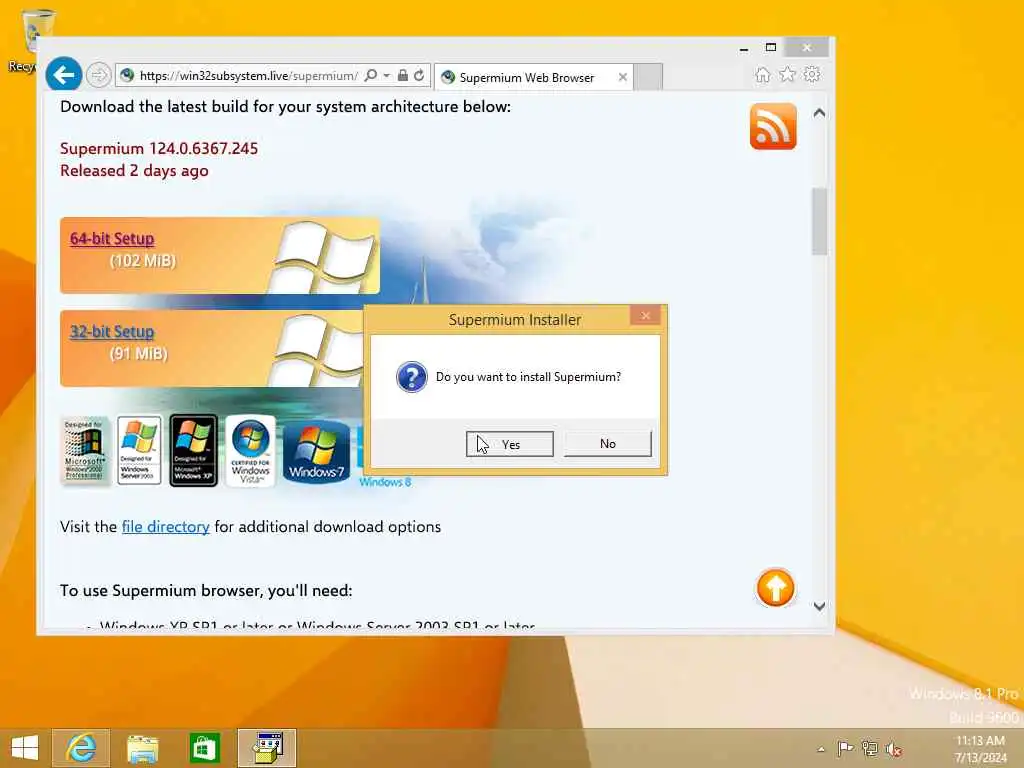Open a new tab in Internet Explorer
Screen dimensions: 1024x768
coord(648,77)
